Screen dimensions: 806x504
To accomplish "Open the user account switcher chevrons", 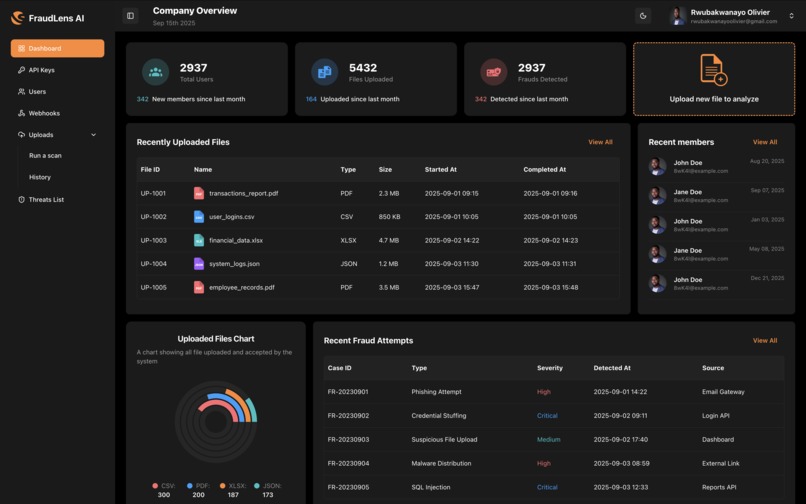I will [791, 16].
